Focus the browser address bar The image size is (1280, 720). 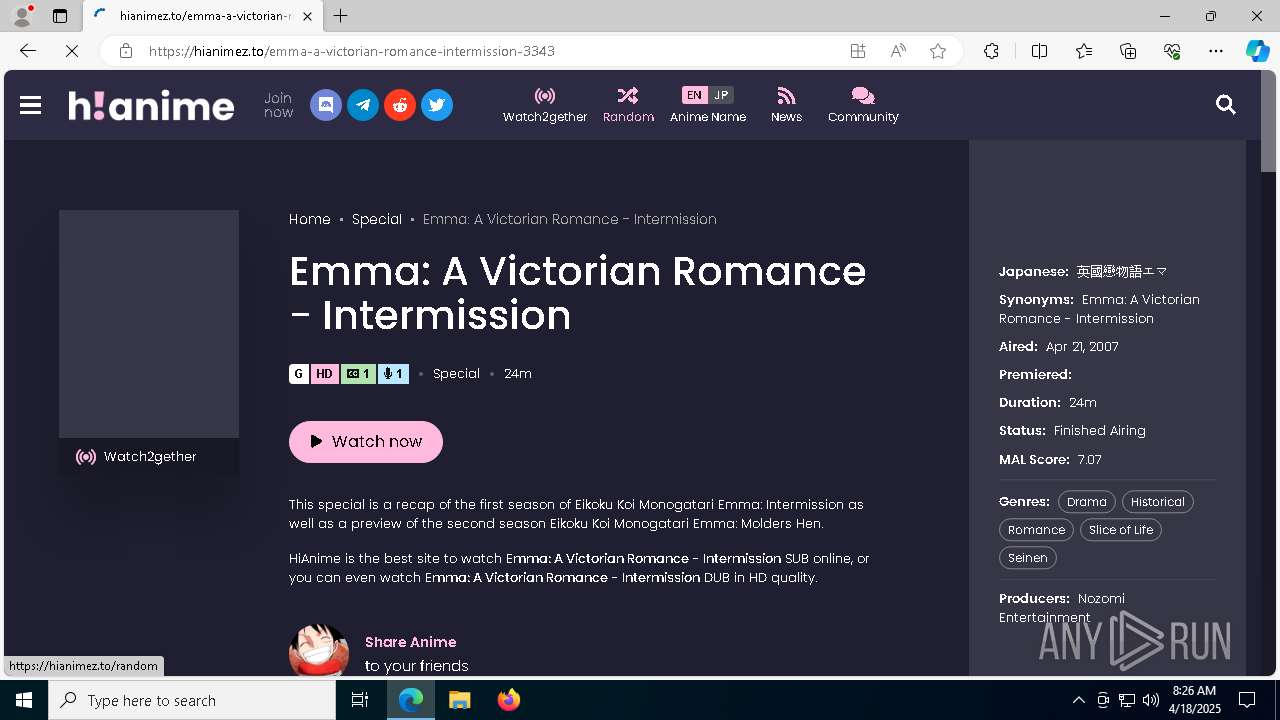click(x=490, y=51)
